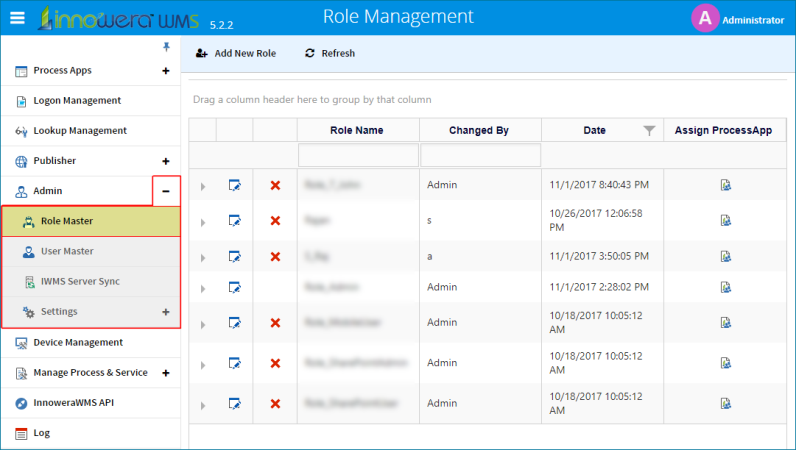The height and width of the screenshot is (450, 796).
Task: Edit the role changed by 'a'
Action: coord(235,256)
